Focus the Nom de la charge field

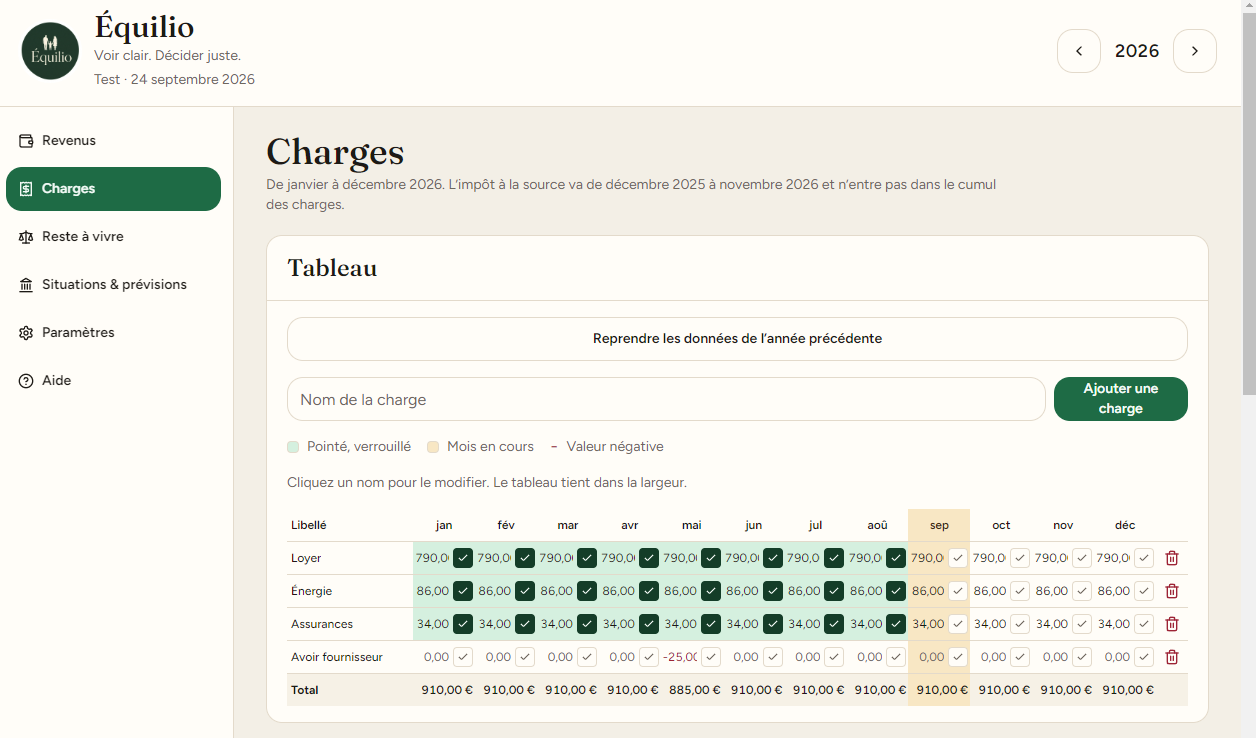[x=666, y=399]
